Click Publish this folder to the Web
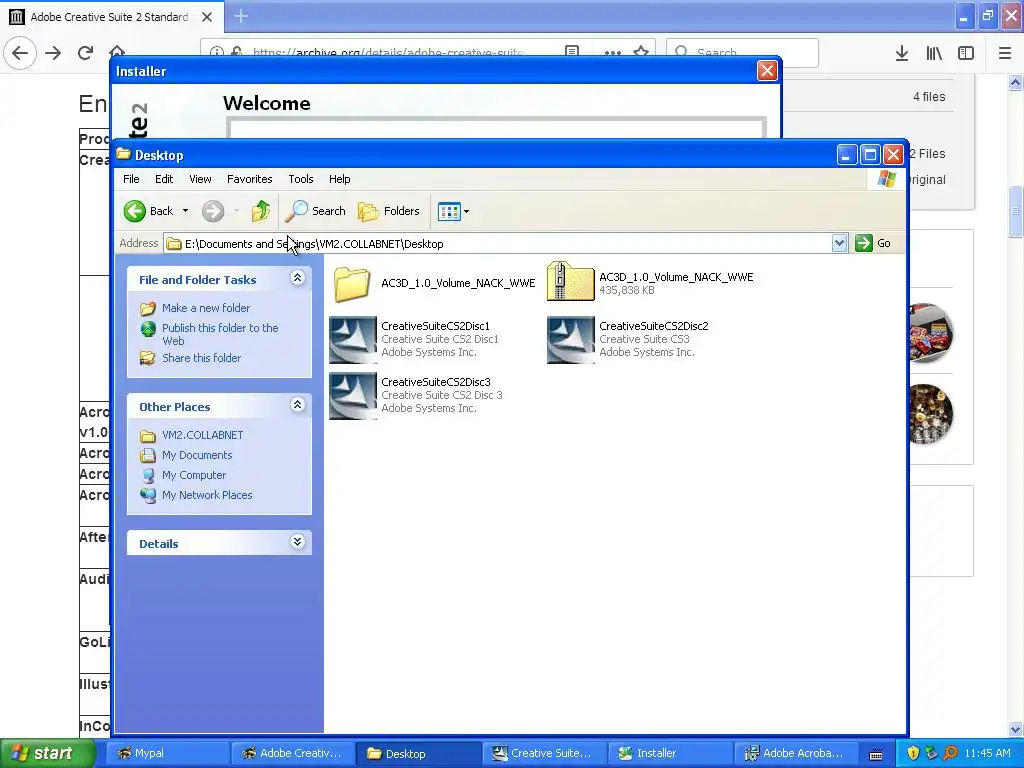Image resolution: width=1024 pixels, height=768 pixels. (x=220, y=334)
